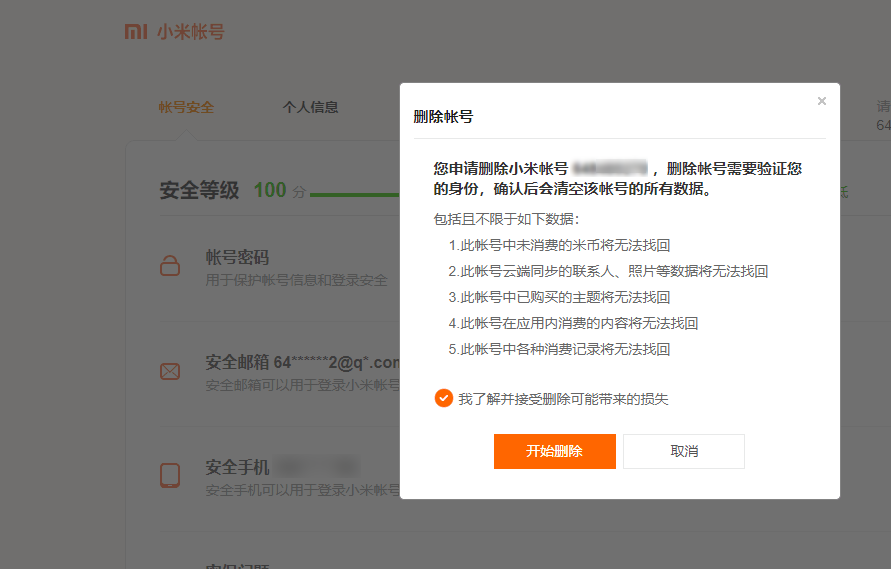891x569 pixels.
Task: Click item 3.此帐号中已购买的主题将无法找回
Action: click(559, 297)
